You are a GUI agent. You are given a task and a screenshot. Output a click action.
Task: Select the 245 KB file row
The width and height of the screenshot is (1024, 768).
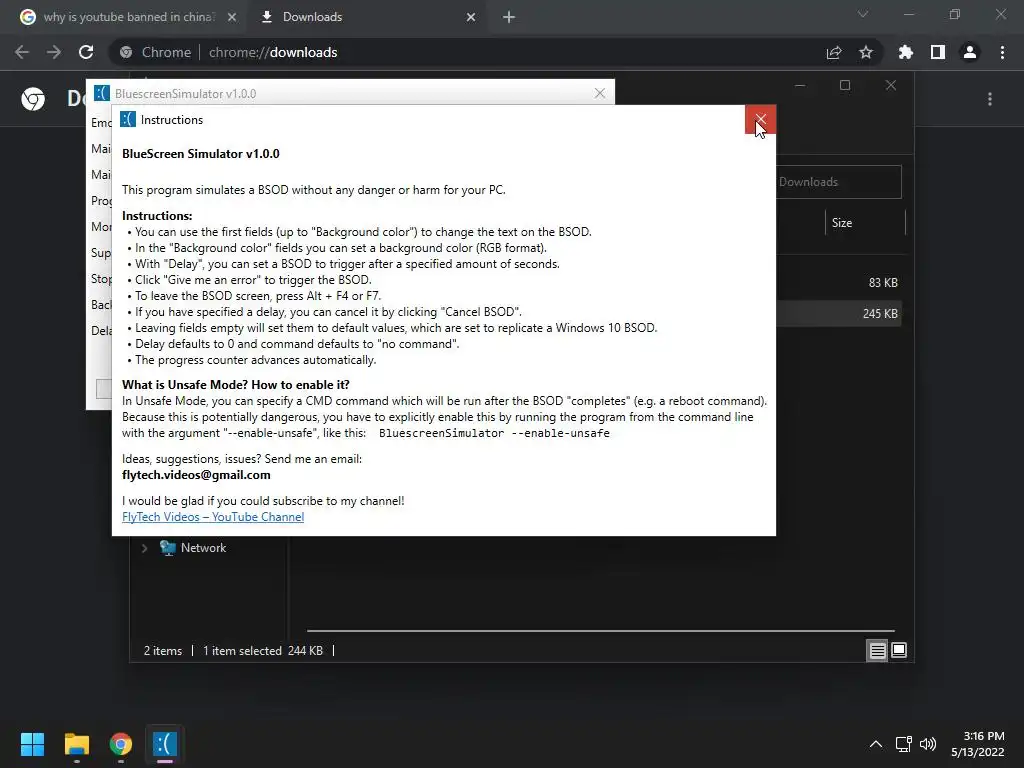coord(839,313)
